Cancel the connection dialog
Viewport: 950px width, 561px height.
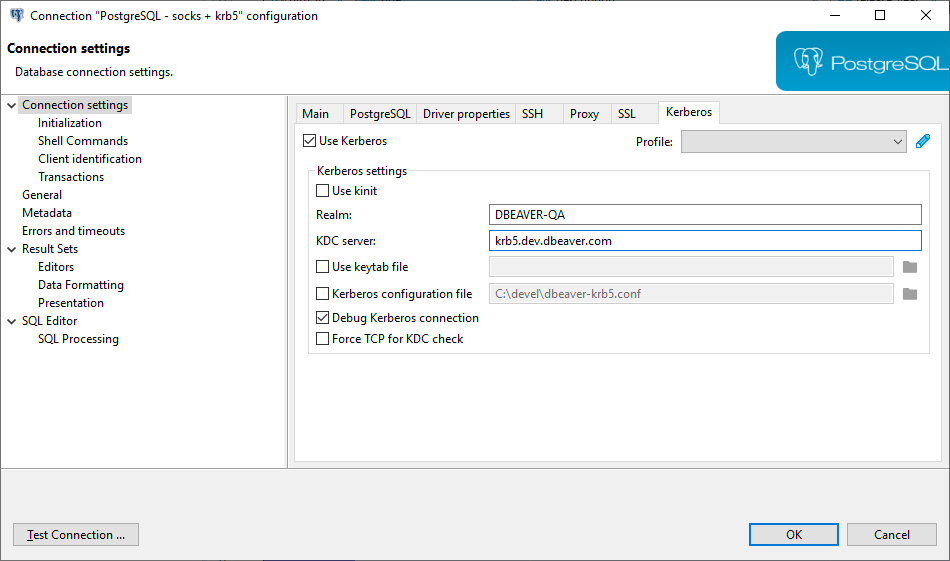[892, 535]
